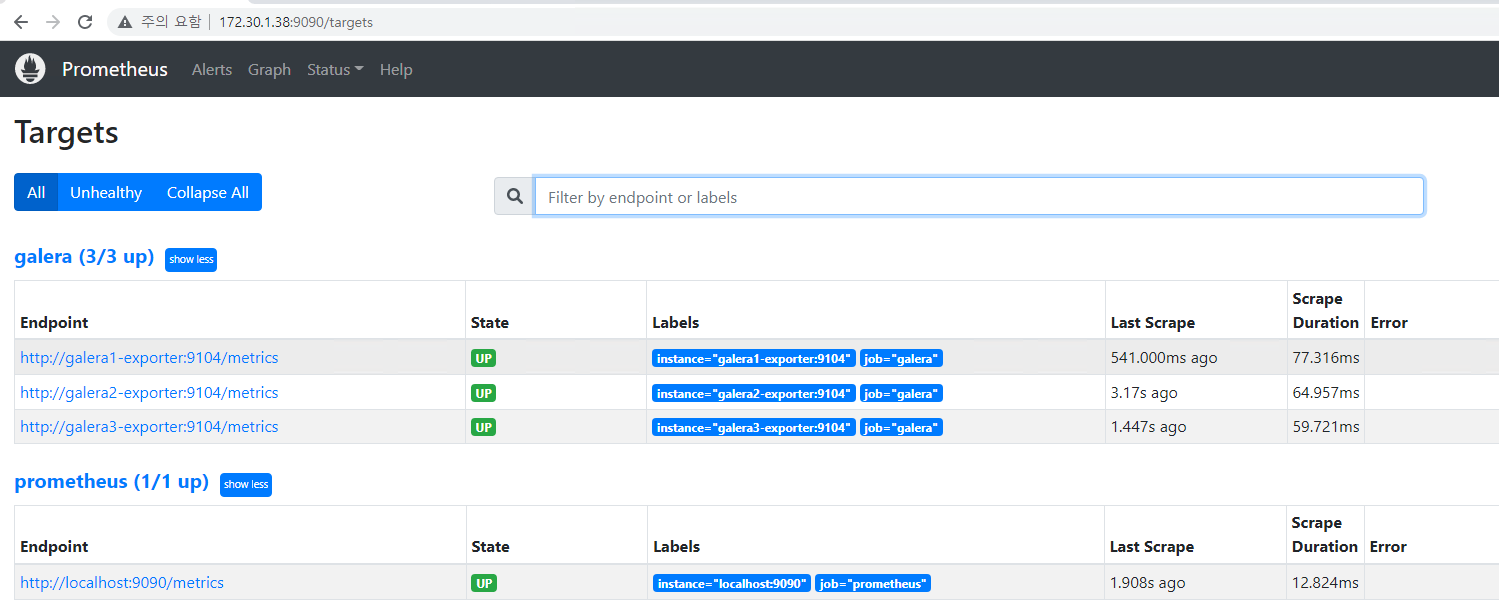Open the Status dropdown menu
1499x609 pixels.
point(335,70)
